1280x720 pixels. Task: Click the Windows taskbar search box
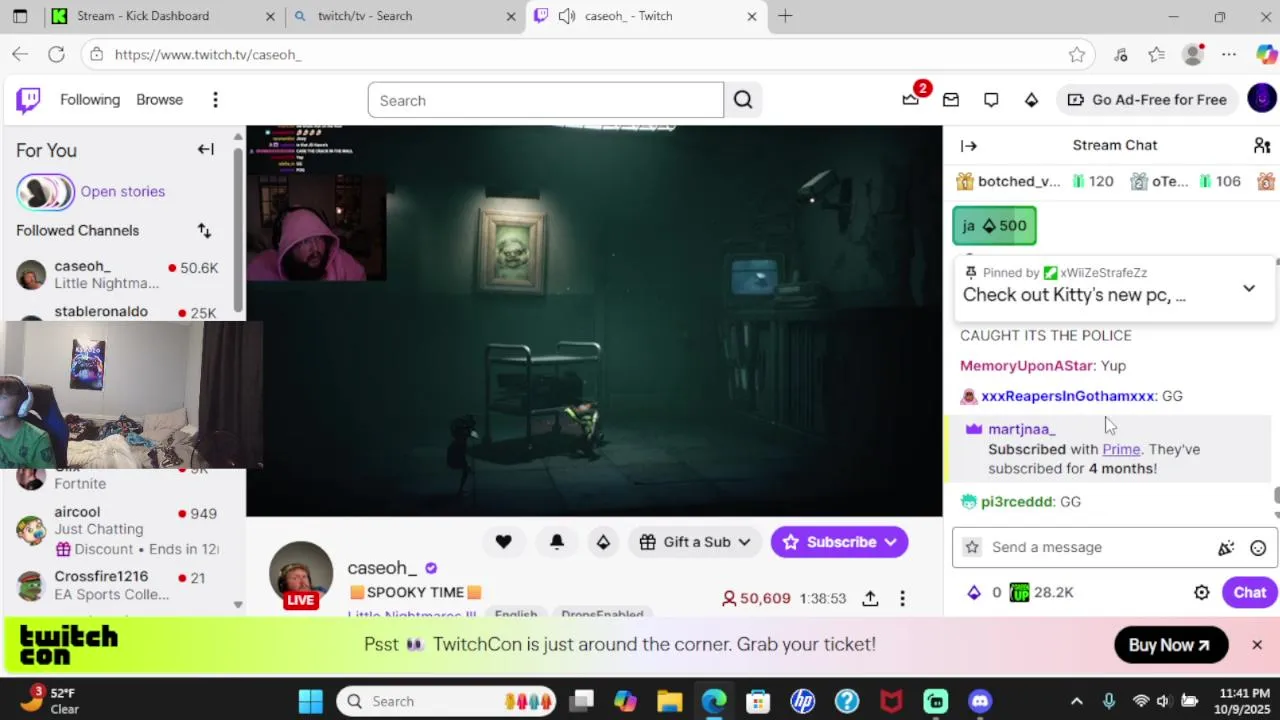[445, 701]
